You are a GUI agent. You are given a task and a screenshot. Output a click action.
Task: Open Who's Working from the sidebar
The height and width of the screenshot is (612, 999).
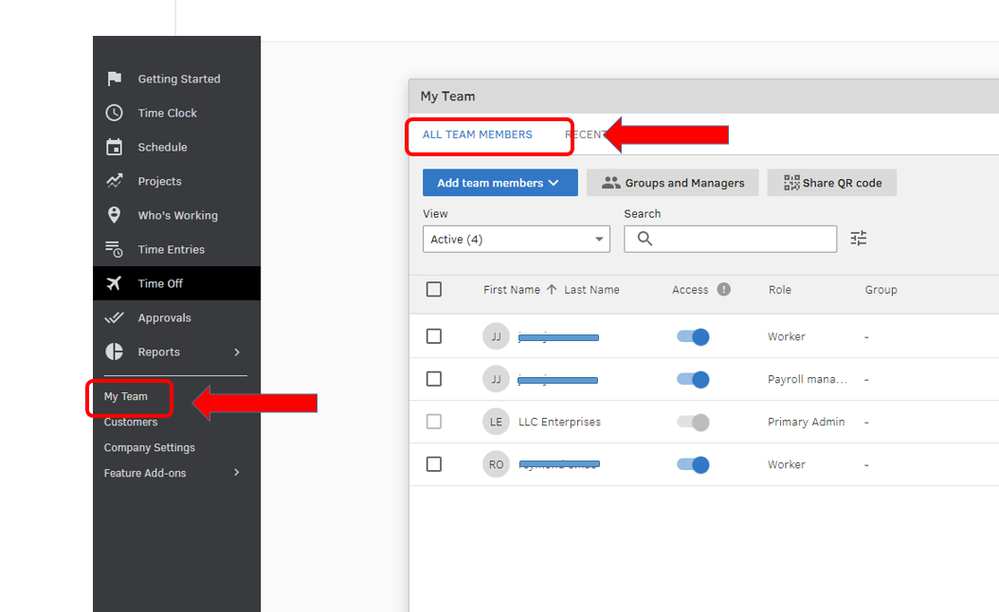[178, 215]
